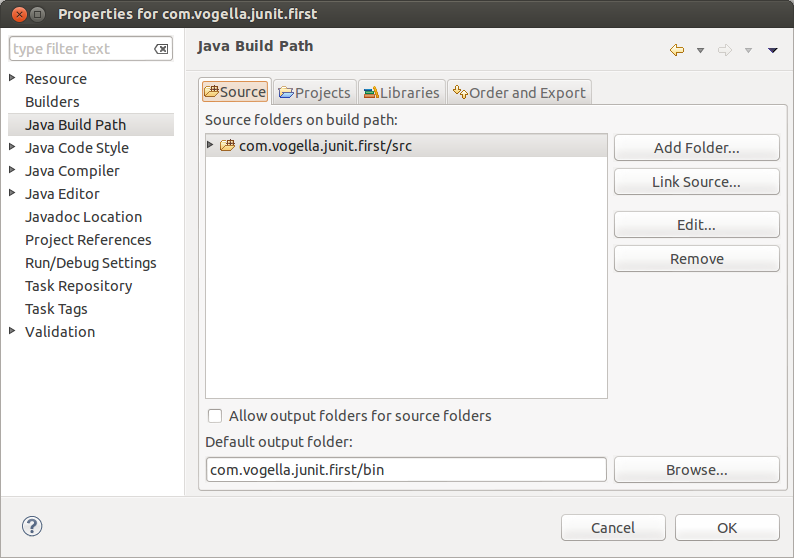Click the Default output folder text field
Screen dimensions: 794x558
click(405, 470)
